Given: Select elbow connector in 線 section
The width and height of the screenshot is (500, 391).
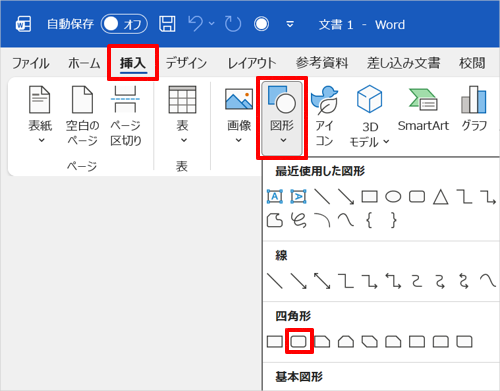Looking at the screenshot, I should click(346, 281).
